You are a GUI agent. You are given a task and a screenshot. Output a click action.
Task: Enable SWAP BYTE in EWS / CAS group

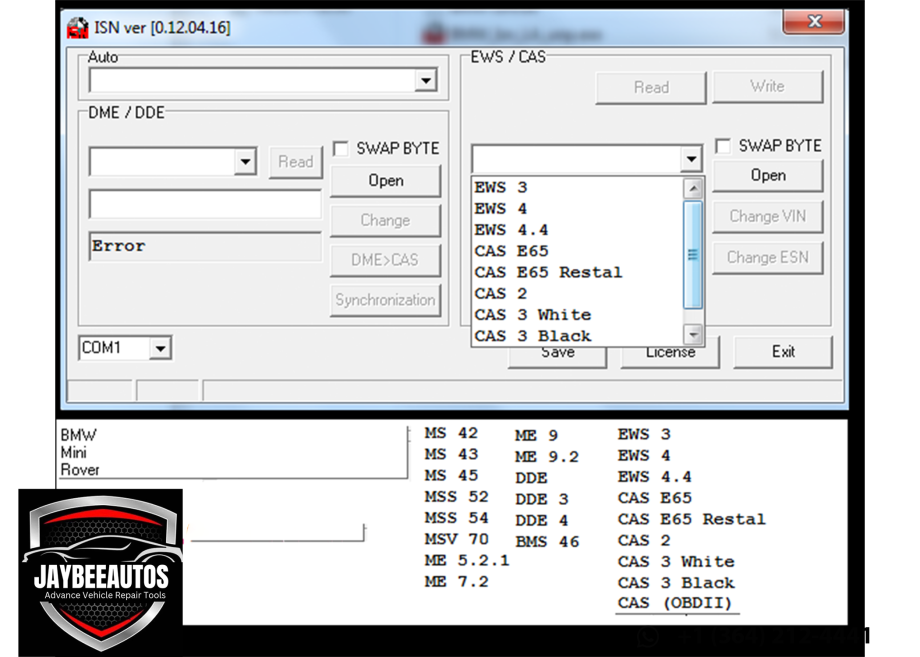pyautogui.click(x=723, y=145)
